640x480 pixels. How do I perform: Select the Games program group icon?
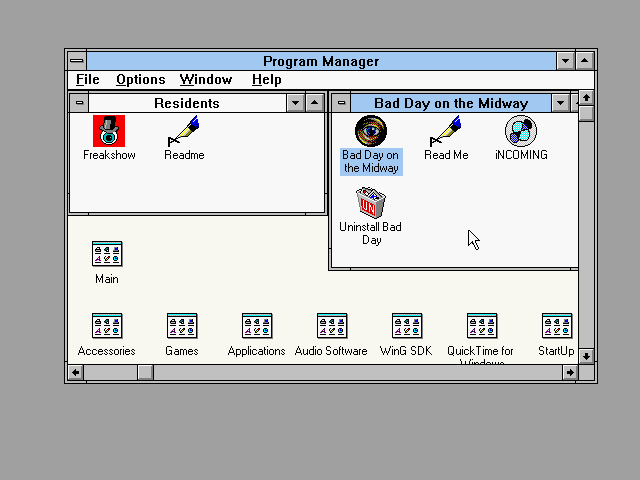[x=182, y=326]
